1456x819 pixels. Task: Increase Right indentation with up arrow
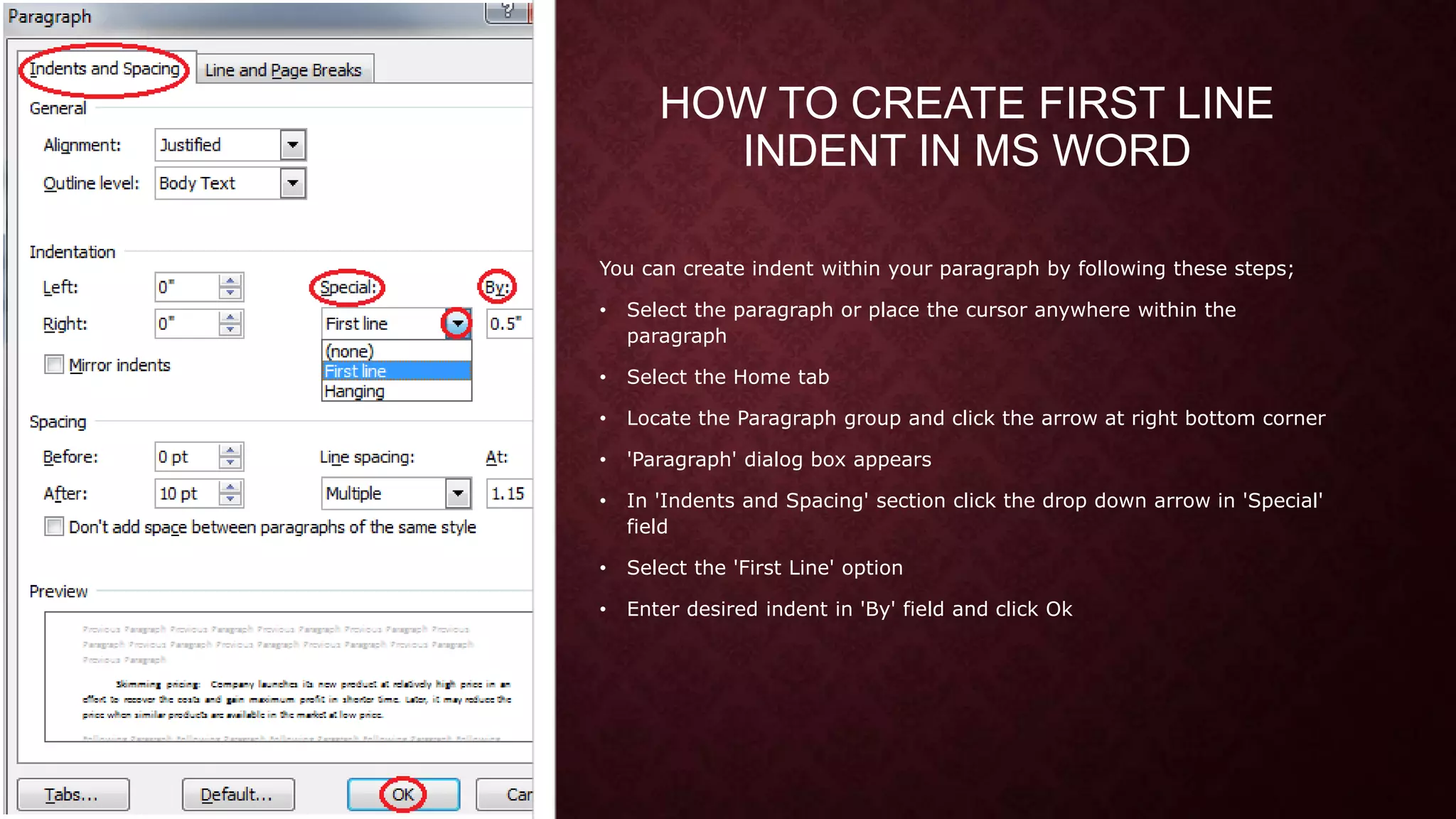[230, 318]
